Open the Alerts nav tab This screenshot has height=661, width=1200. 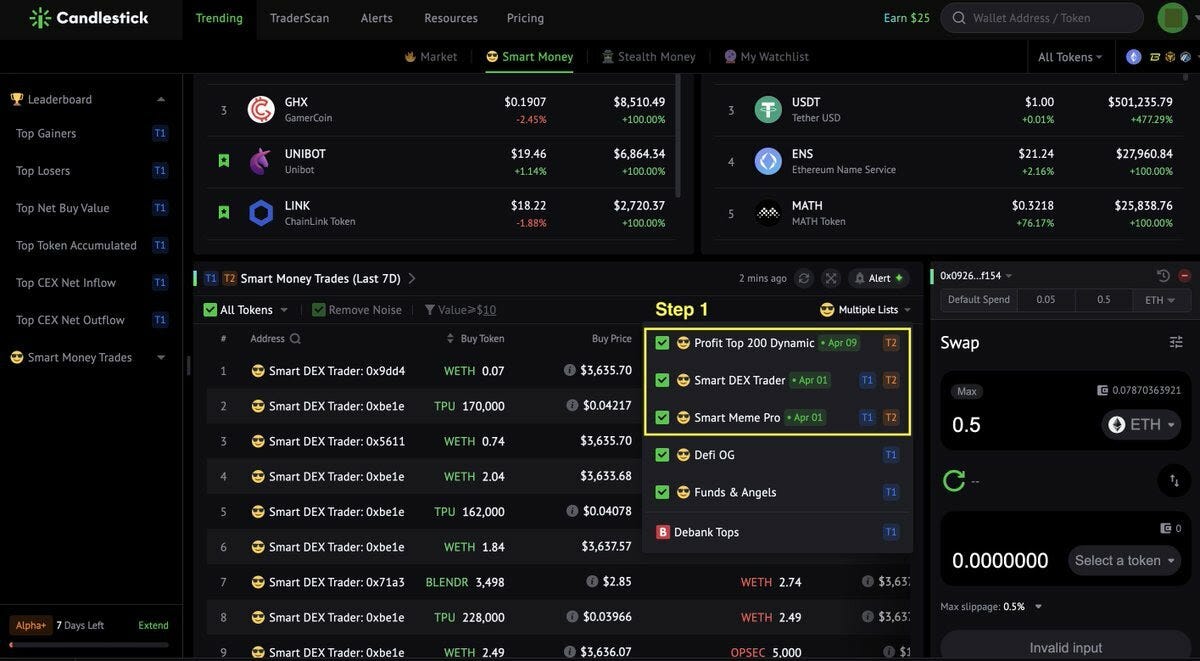(x=377, y=18)
